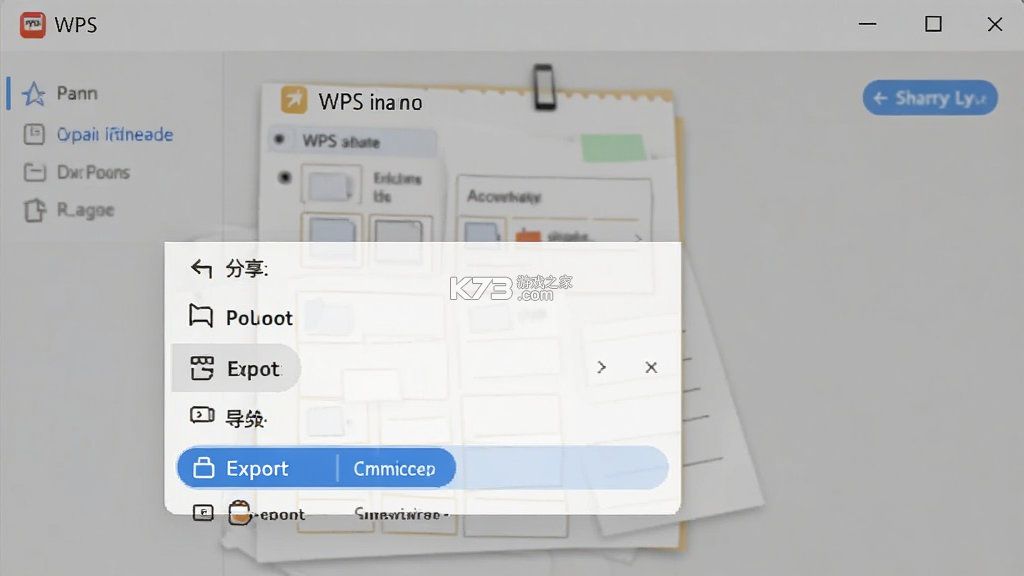Click the Opaii ifdneade sidebar icon
1024x576 pixels.
coord(34,134)
